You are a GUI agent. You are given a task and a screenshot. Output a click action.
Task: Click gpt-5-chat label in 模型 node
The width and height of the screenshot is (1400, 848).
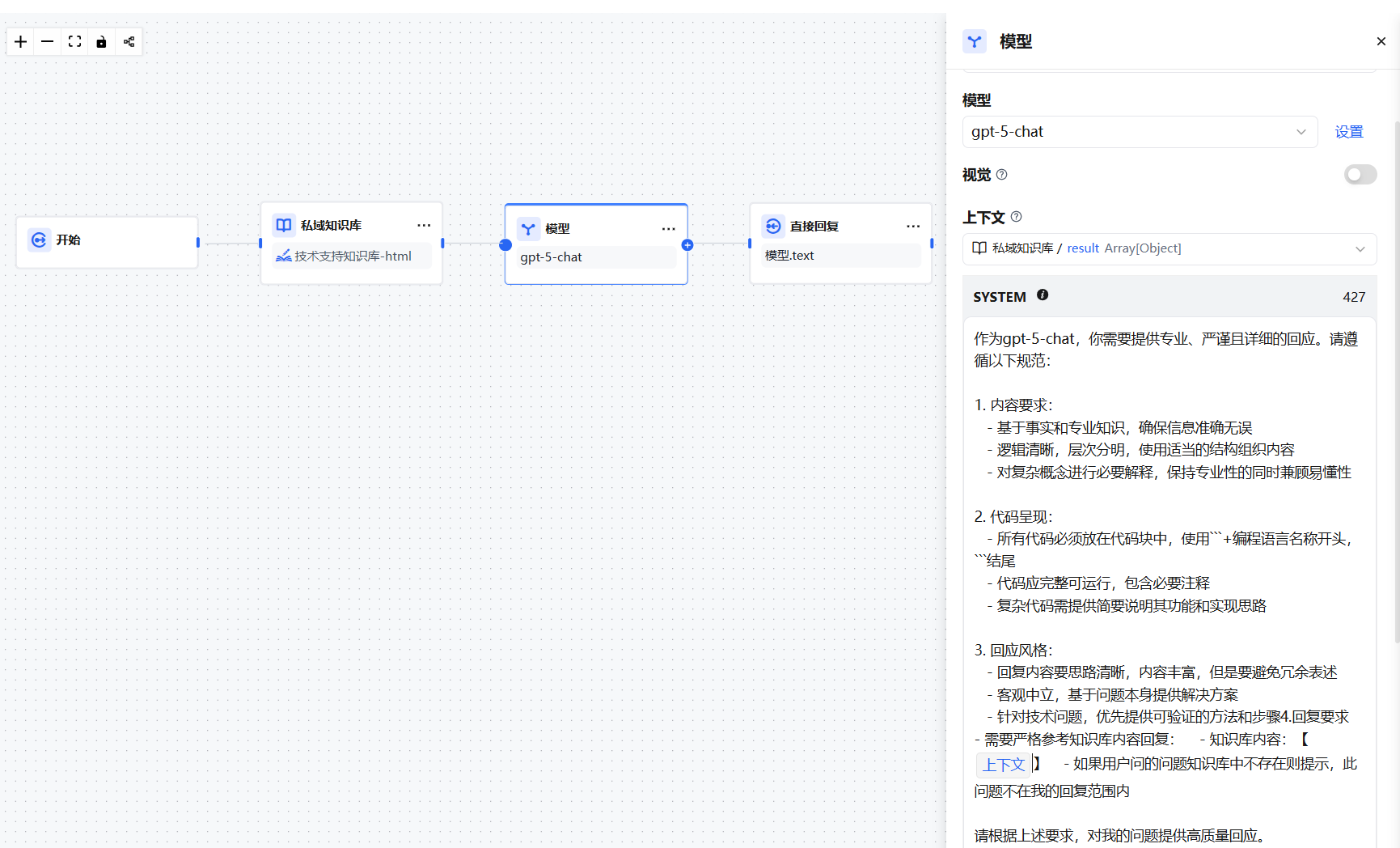tap(552, 257)
